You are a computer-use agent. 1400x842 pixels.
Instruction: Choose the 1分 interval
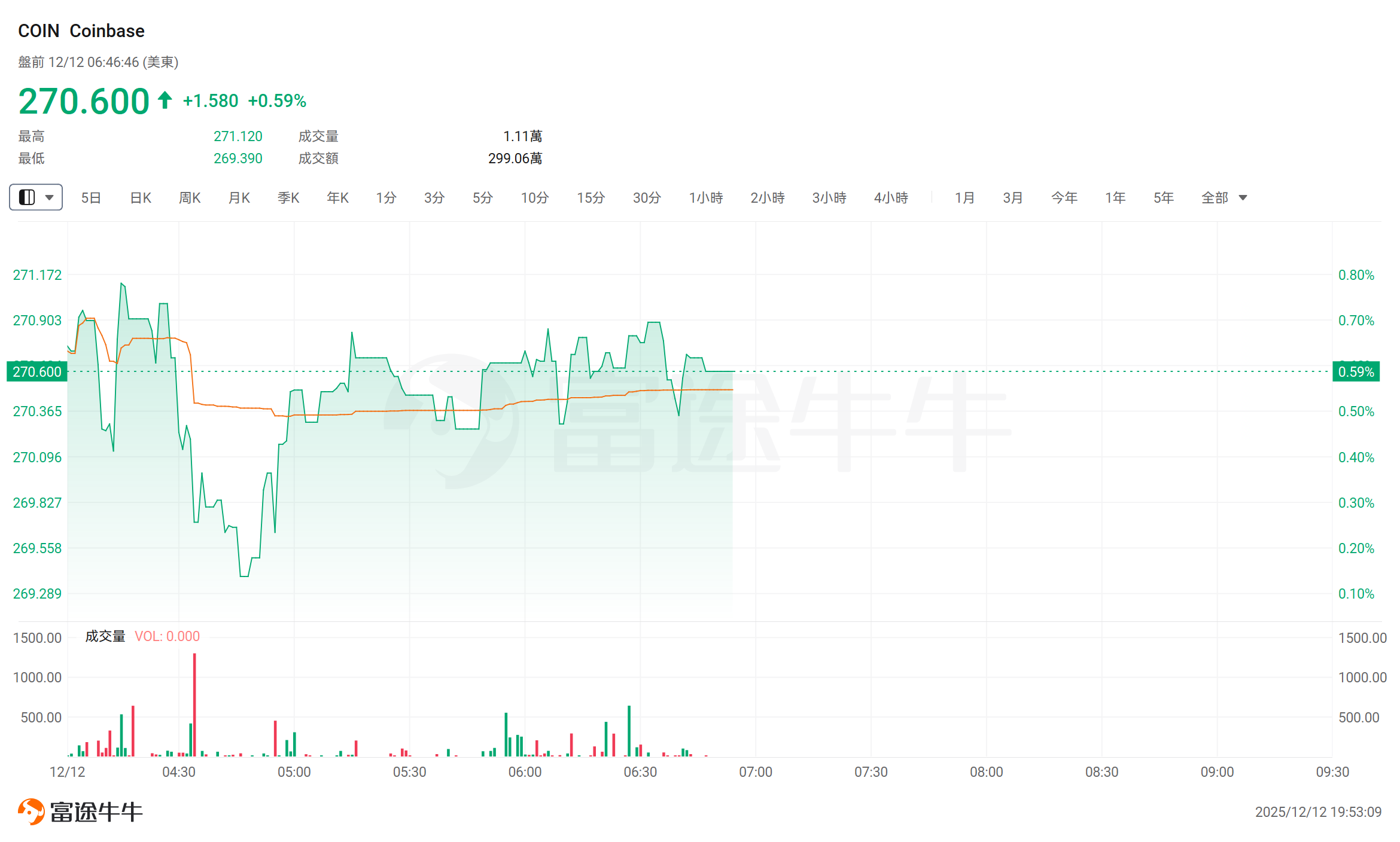pos(386,198)
